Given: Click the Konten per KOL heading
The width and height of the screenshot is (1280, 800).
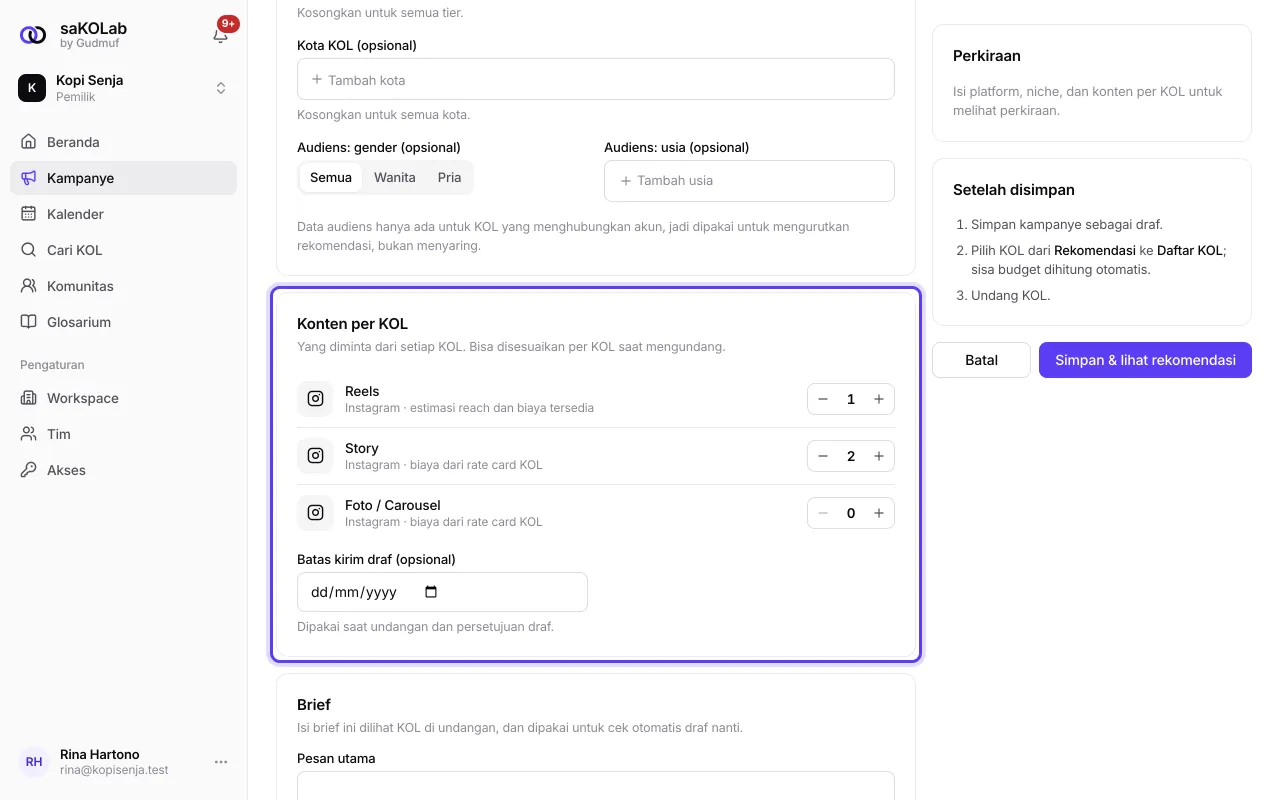Looking at the screenshot, I should tap(352, 324).
